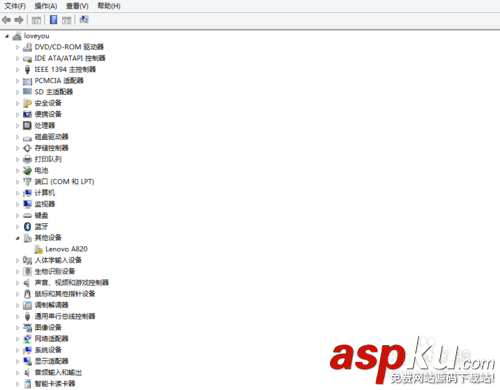Click the 图像设备 camera icon
Image resolution: width=500 pixels, height=390 pixels.
click(27, 328)
